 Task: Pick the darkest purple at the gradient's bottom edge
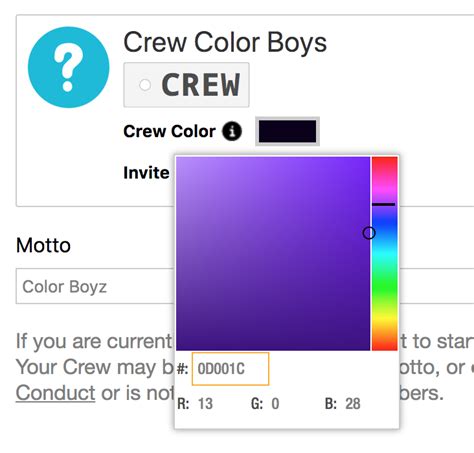click(x=273, y=347)
